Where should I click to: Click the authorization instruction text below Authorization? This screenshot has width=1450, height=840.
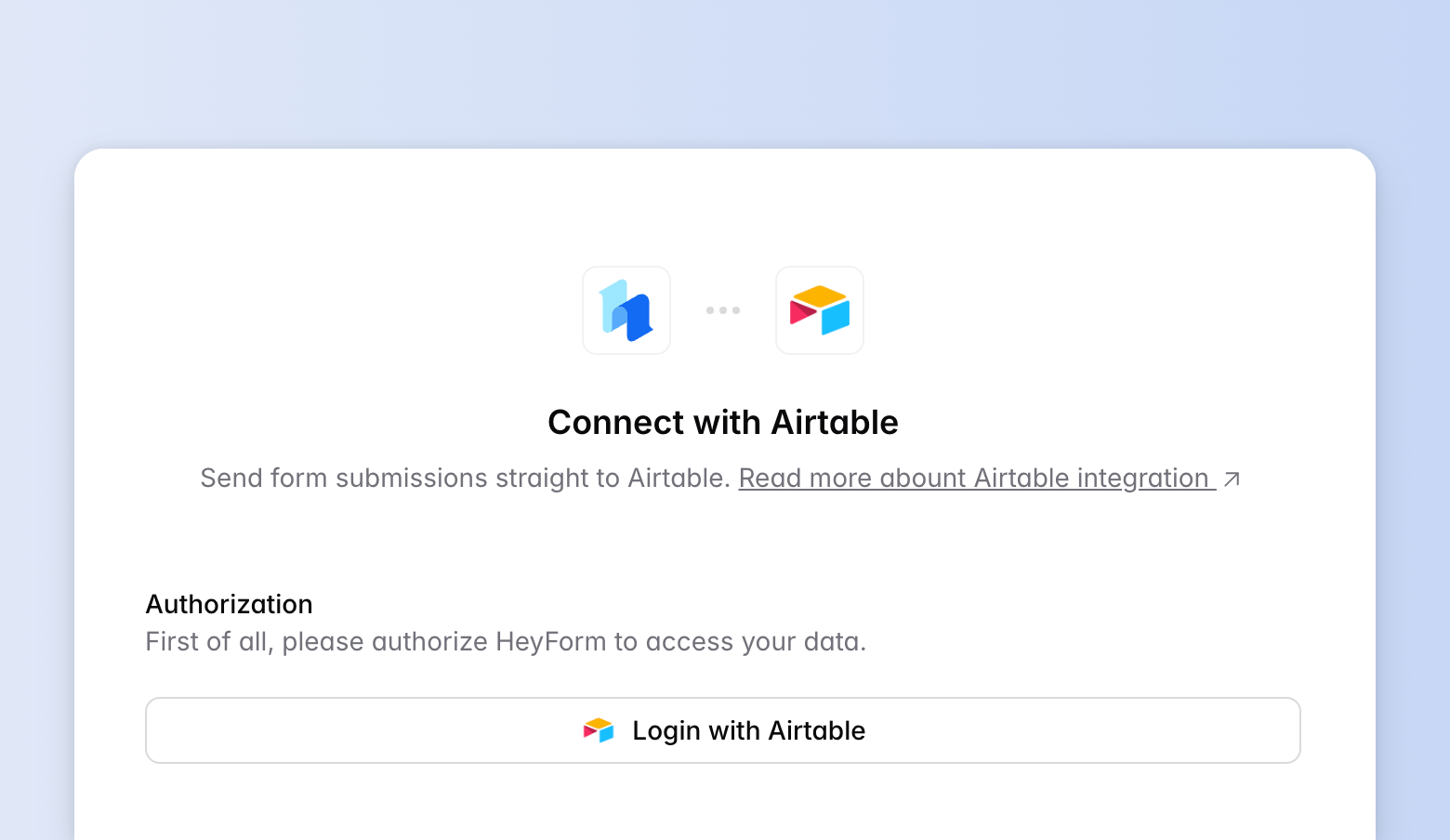coord(505,641)
